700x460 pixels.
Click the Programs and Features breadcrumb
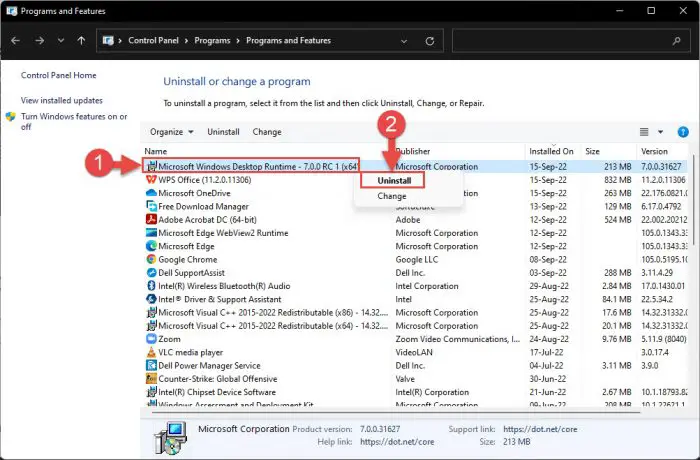(x=288, y=41)
